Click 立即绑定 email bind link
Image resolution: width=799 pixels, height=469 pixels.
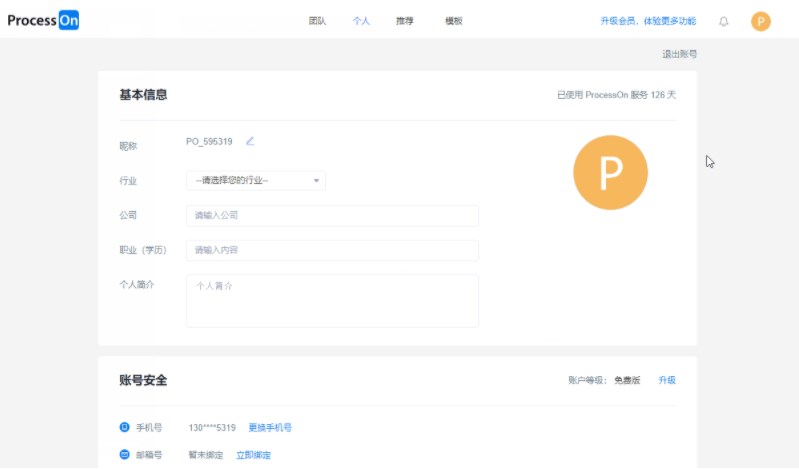click(x=253, y=455)
